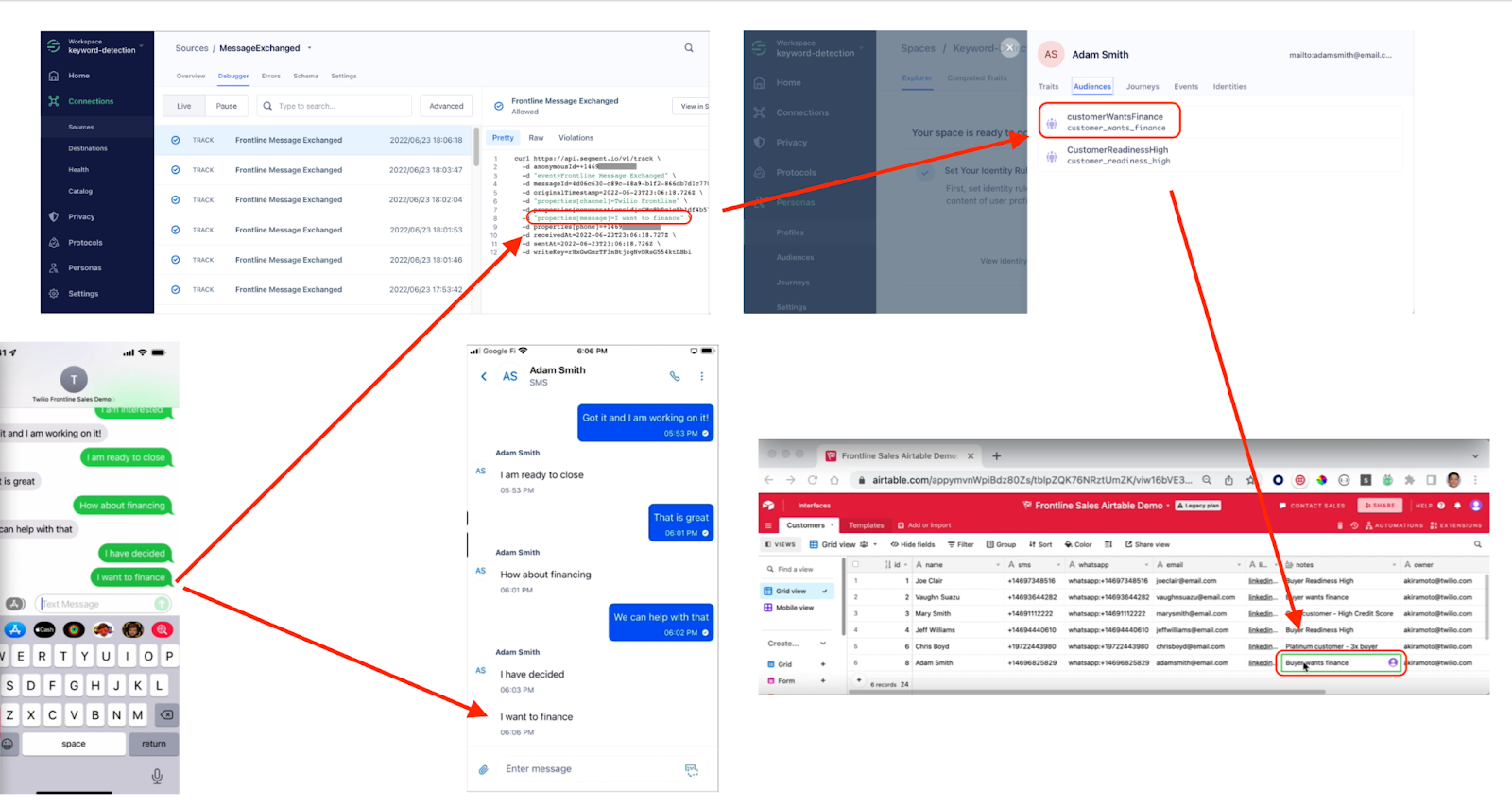1512x807 pixels.
Task: Tick the Airtable header select-all checkbox
Action: pyautogui.click(x=856, y=564)
